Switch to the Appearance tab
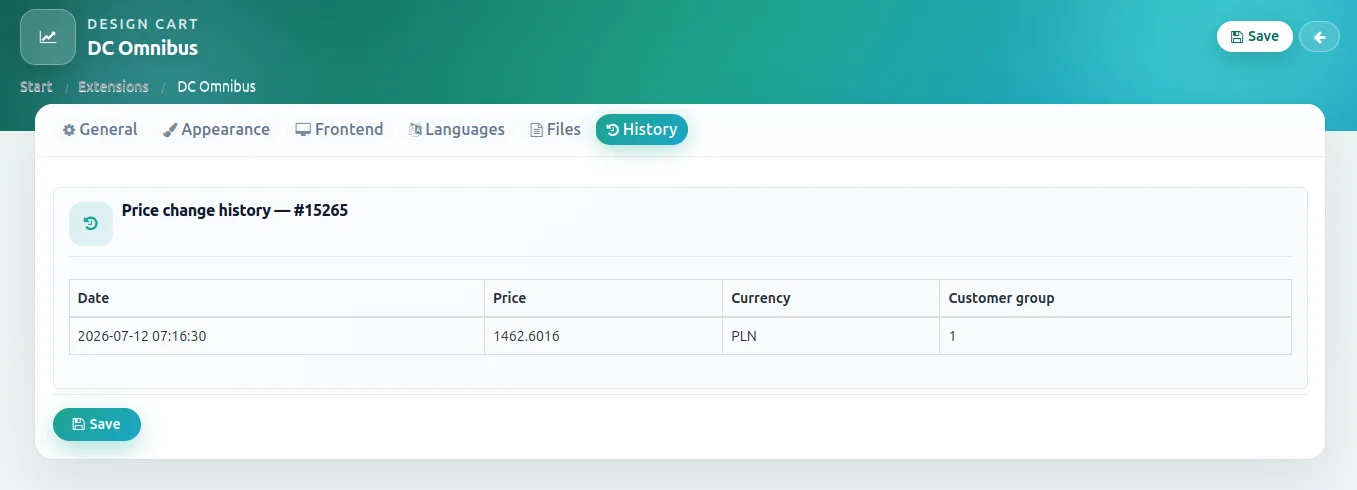 (216, 130)
